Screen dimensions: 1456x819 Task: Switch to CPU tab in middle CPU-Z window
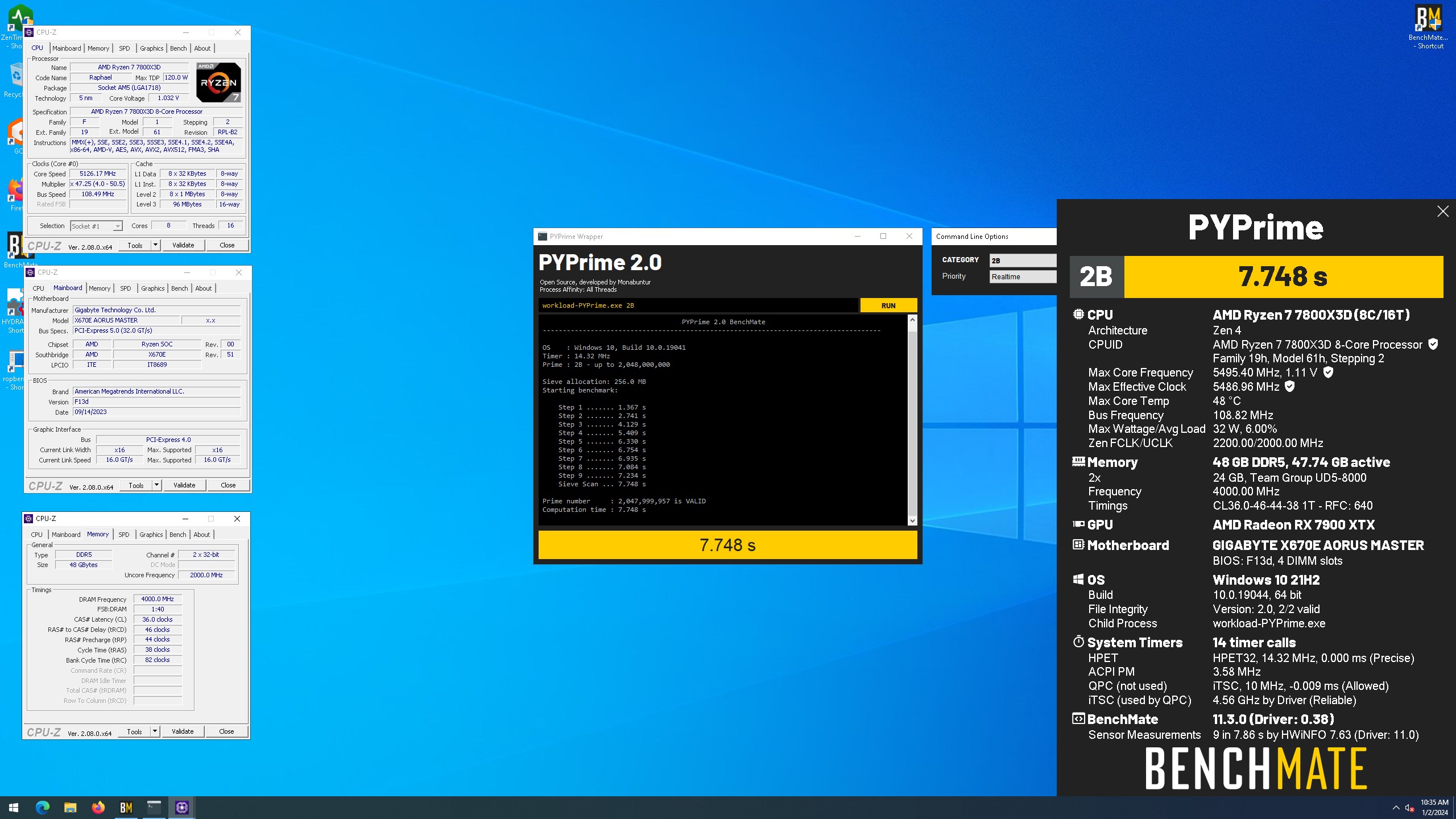click(x=39, y=288)
